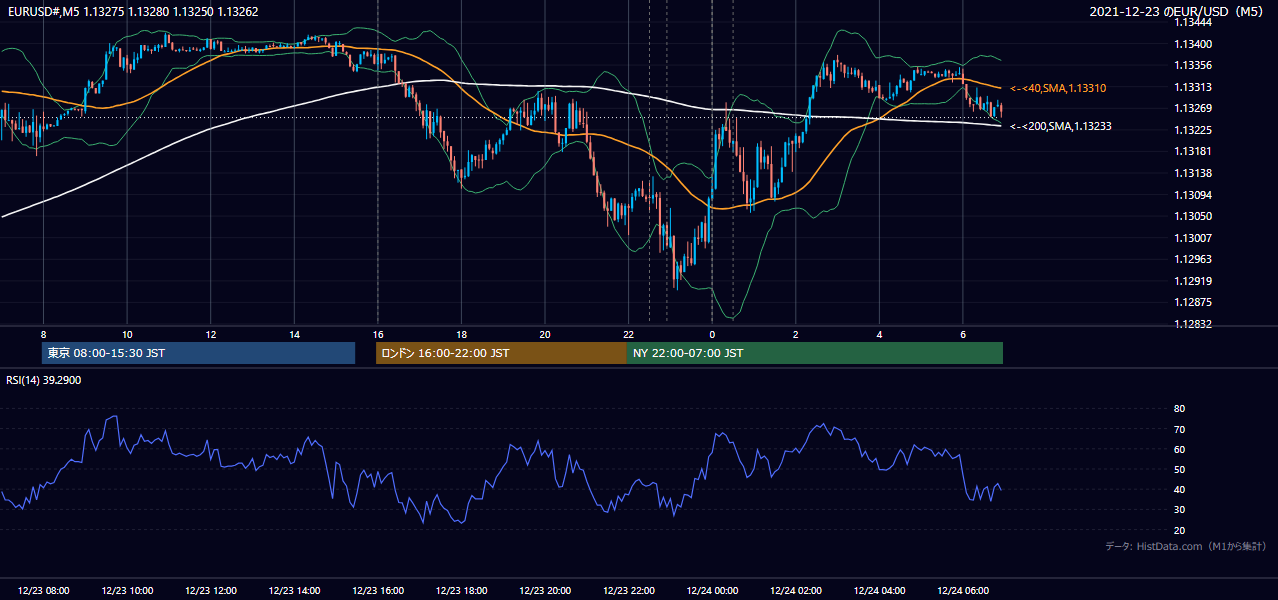Click price axis value 1.13050
Image resolution: width=1278 pixels, height=600 pixels.
click(x=1193, y=216)
